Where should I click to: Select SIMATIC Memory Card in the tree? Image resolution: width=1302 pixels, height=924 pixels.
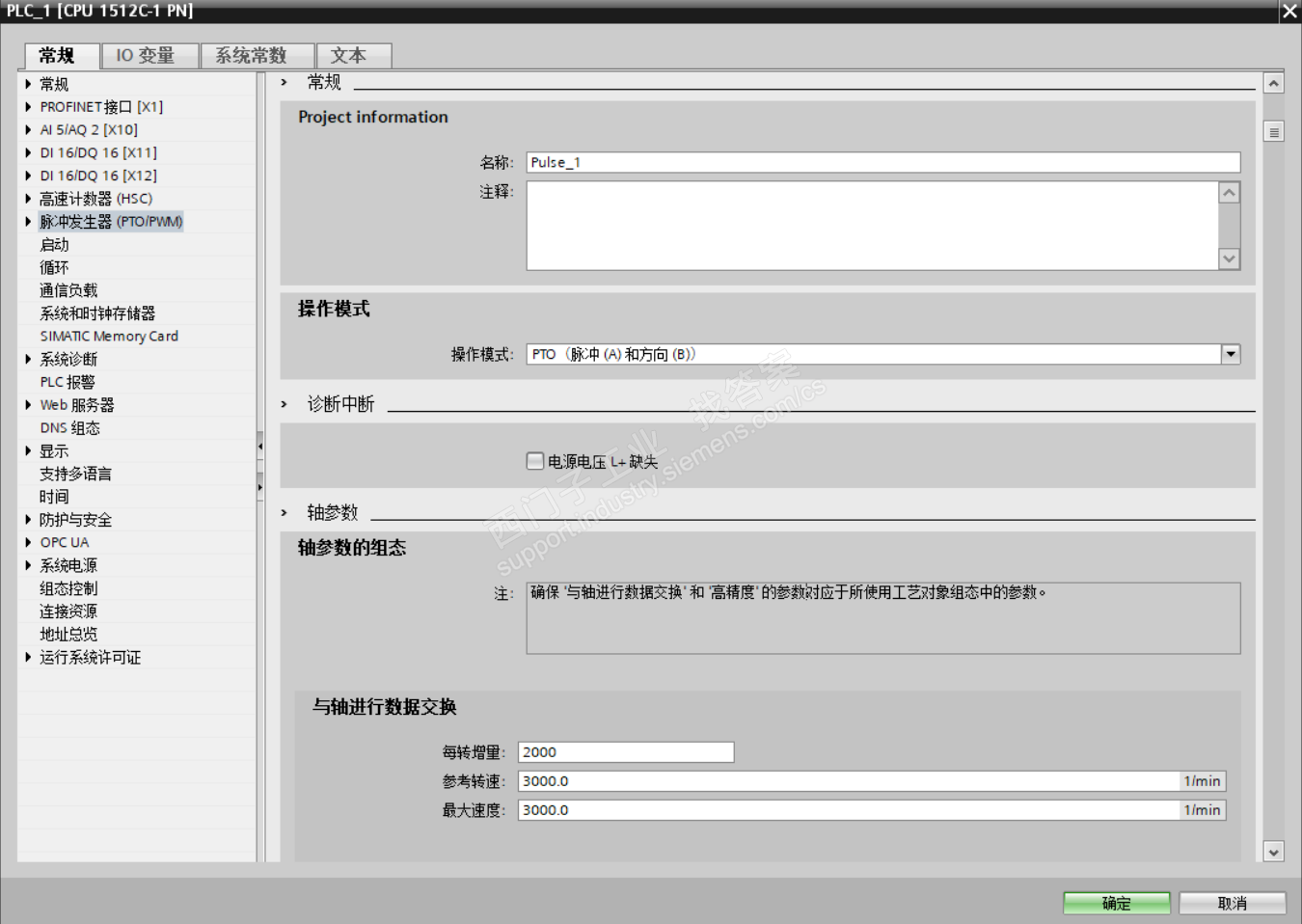pyautogui.click(x=109, y=337)
